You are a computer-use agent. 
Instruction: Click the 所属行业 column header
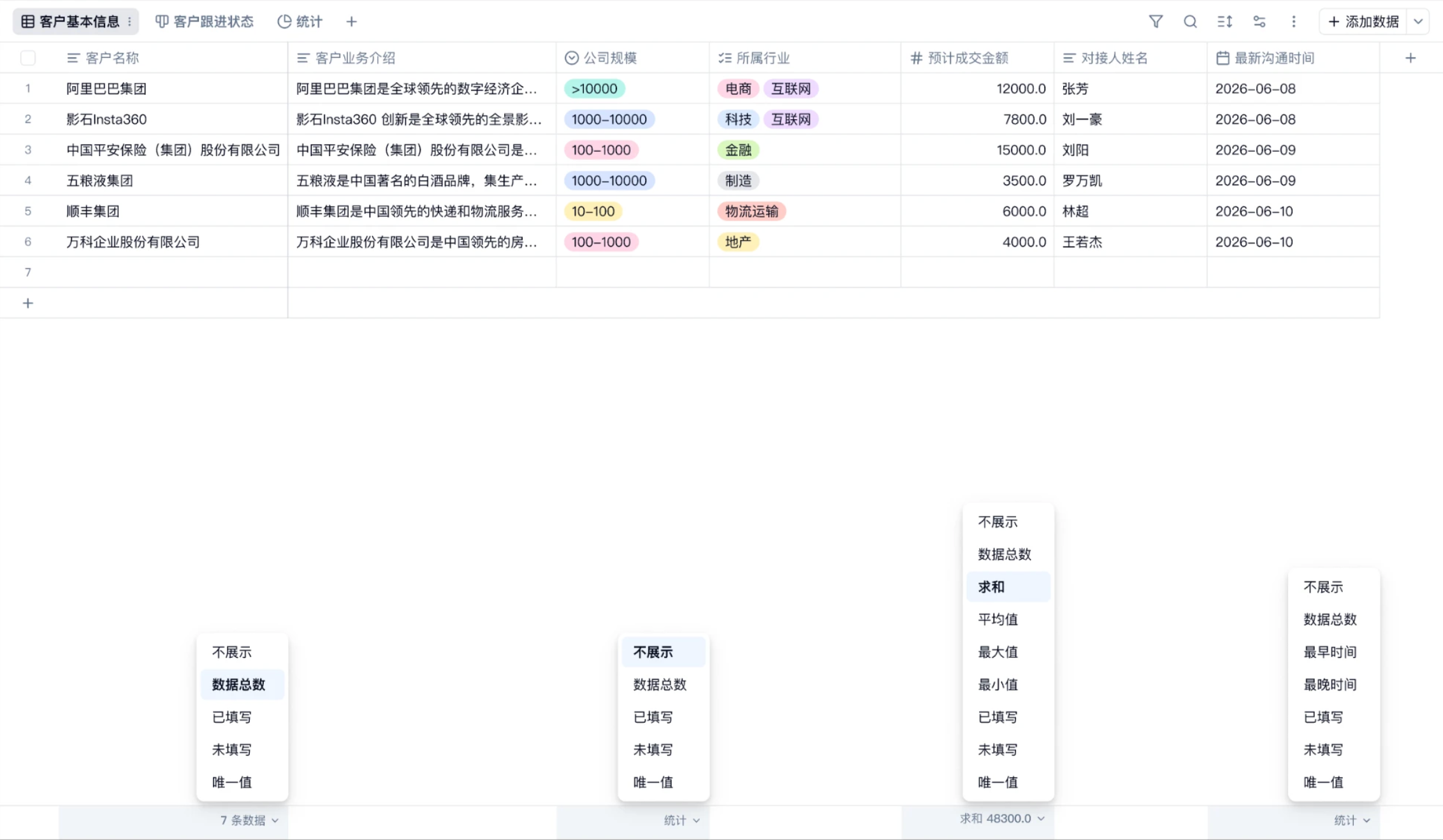[x=805, y=58]
